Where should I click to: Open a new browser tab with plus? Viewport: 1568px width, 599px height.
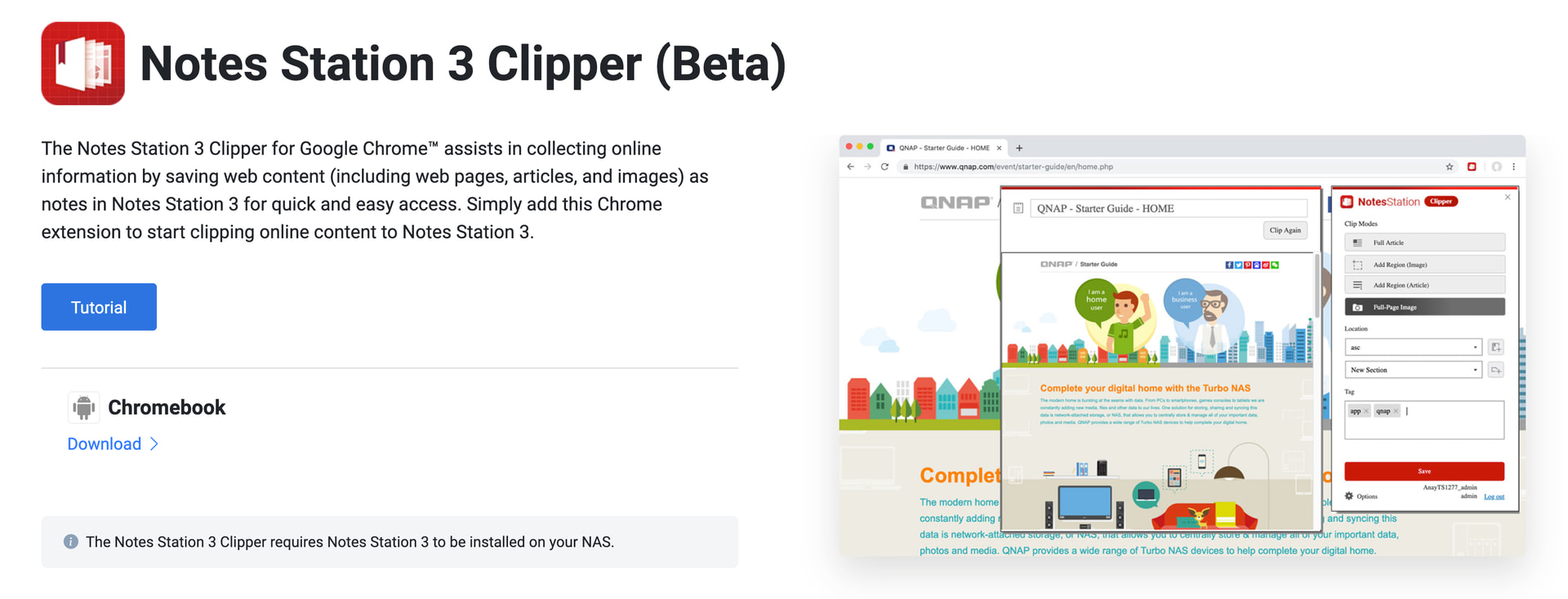click(1019, 149)
